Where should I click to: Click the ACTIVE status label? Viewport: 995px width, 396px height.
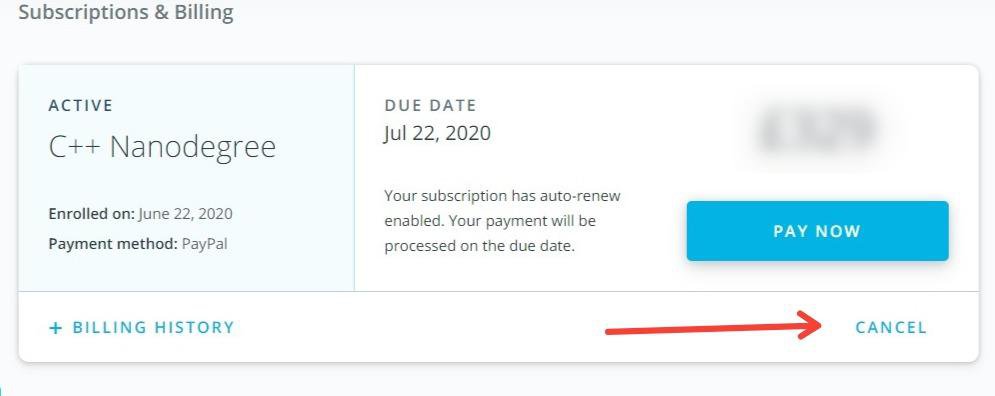click(x=81, y=105)
